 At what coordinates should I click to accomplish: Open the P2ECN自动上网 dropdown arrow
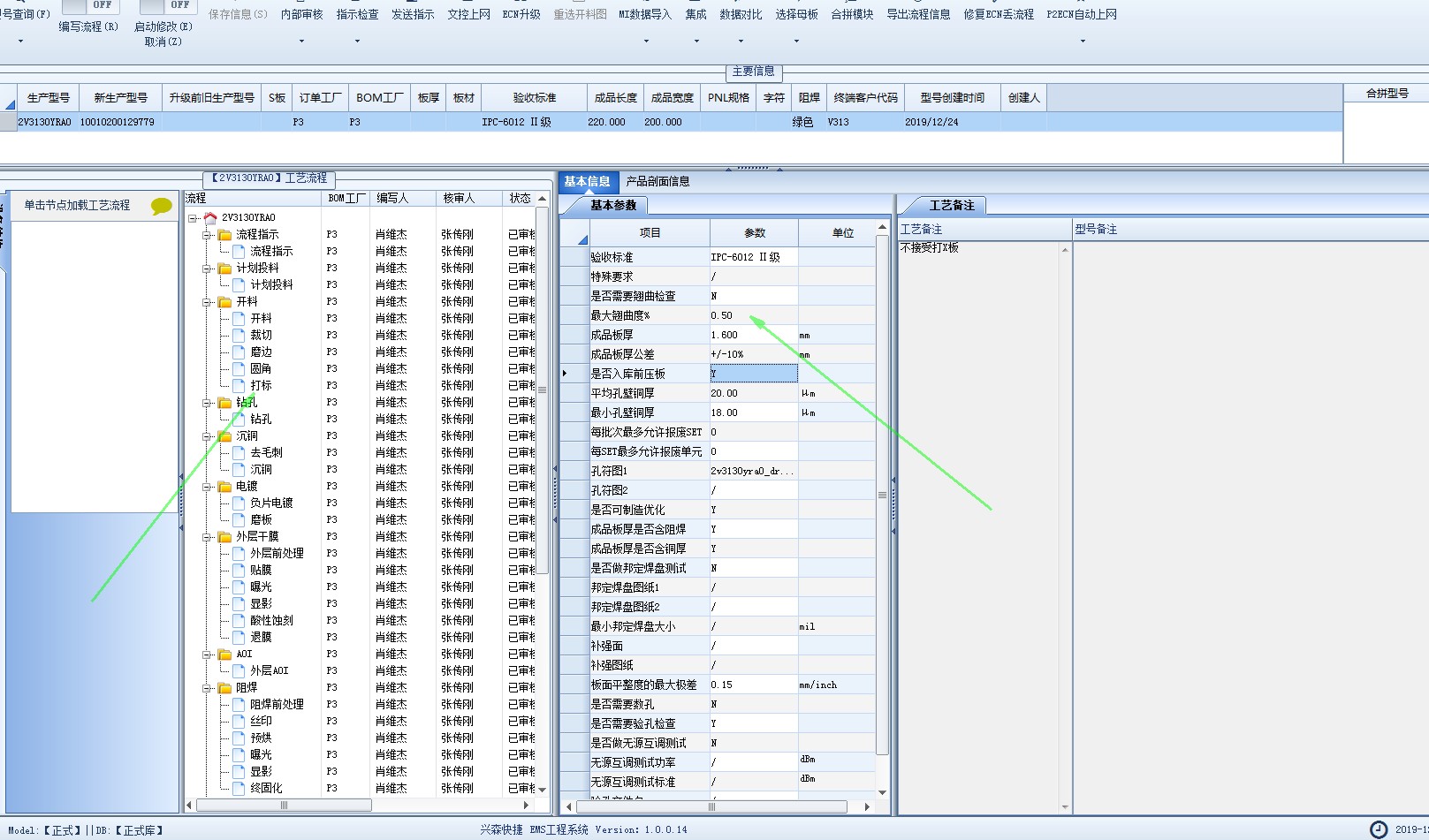coord(1083,41)
